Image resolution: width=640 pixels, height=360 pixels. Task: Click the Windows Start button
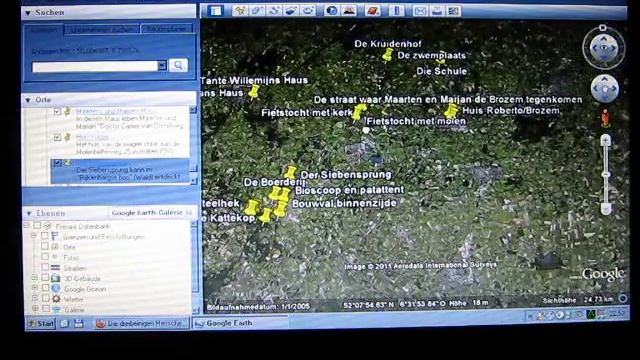(40, 324)
